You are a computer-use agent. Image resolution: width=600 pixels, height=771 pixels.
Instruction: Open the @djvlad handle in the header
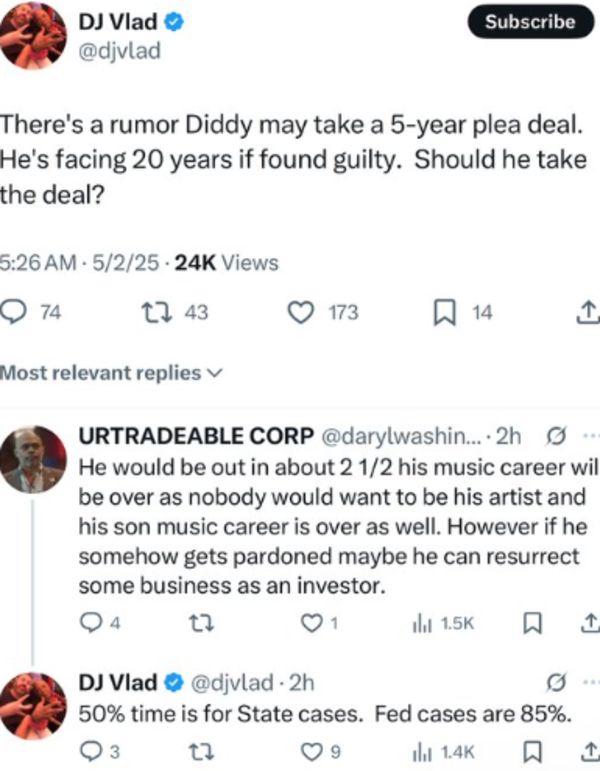click(120, 51)
